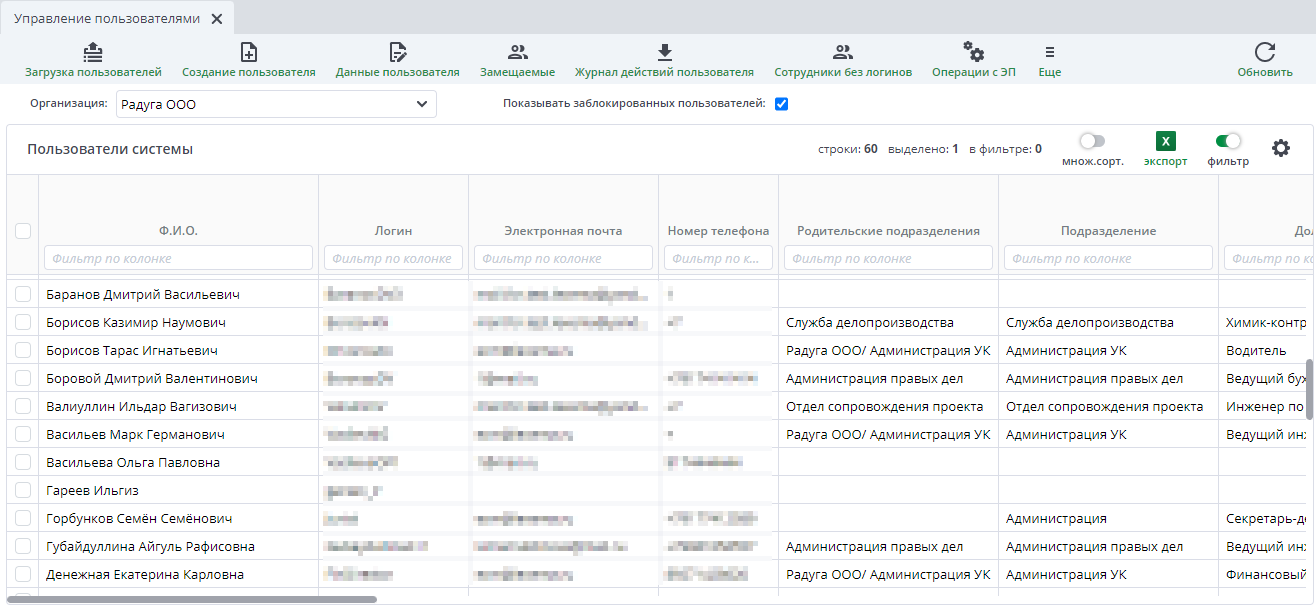Open Операции с ЭП gears icon
Screen dimensions: 1316x609
tap(973, 52)
